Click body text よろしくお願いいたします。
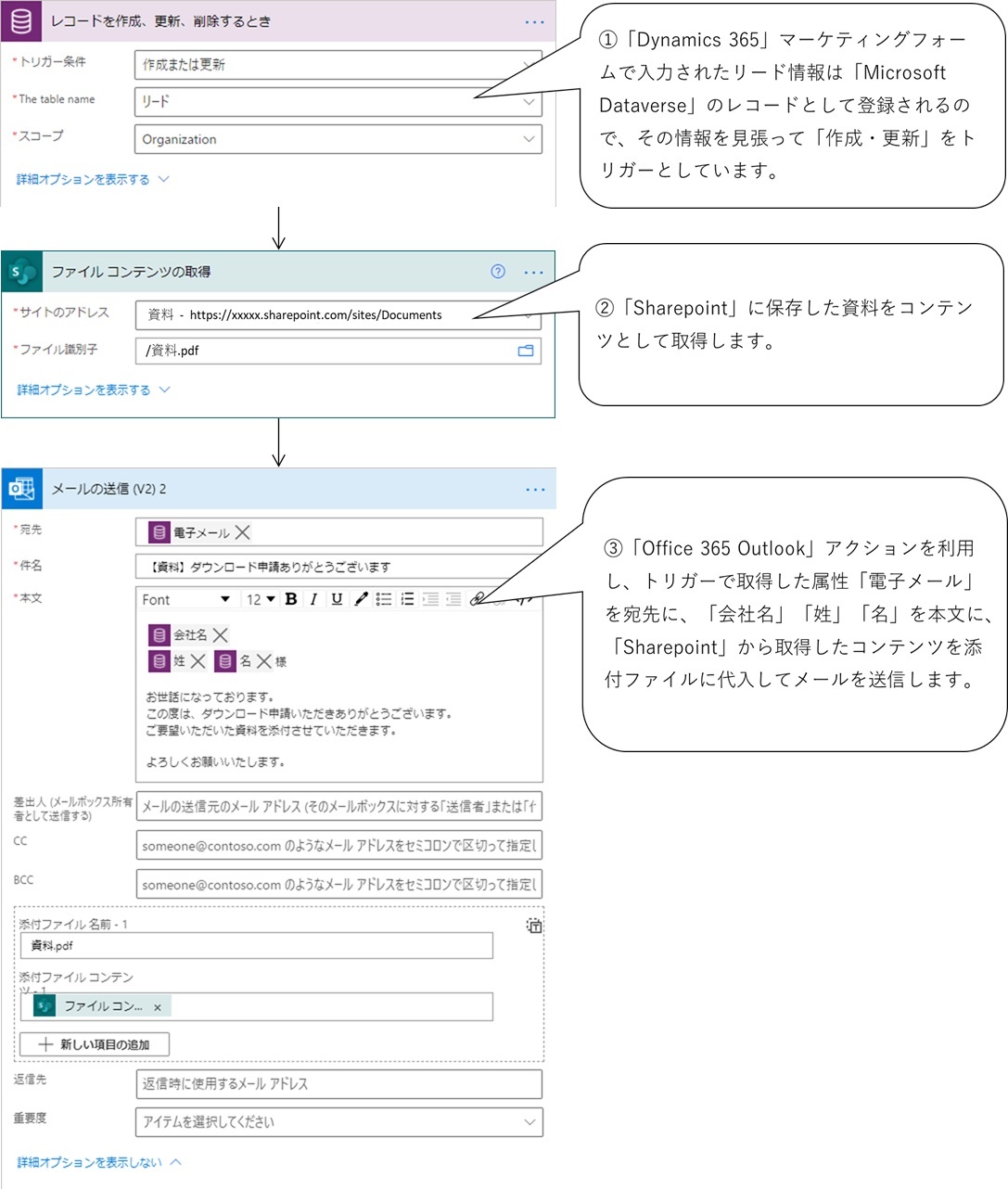Screen dimensions: 1008x1189 click(216, 762)
